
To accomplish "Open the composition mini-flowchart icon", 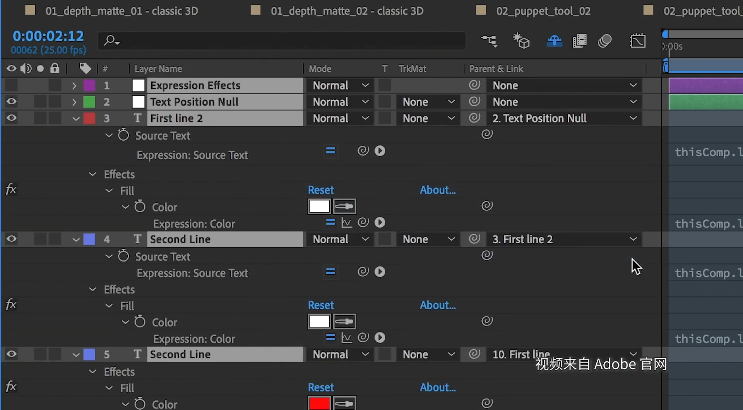I will tap(489, 41).
